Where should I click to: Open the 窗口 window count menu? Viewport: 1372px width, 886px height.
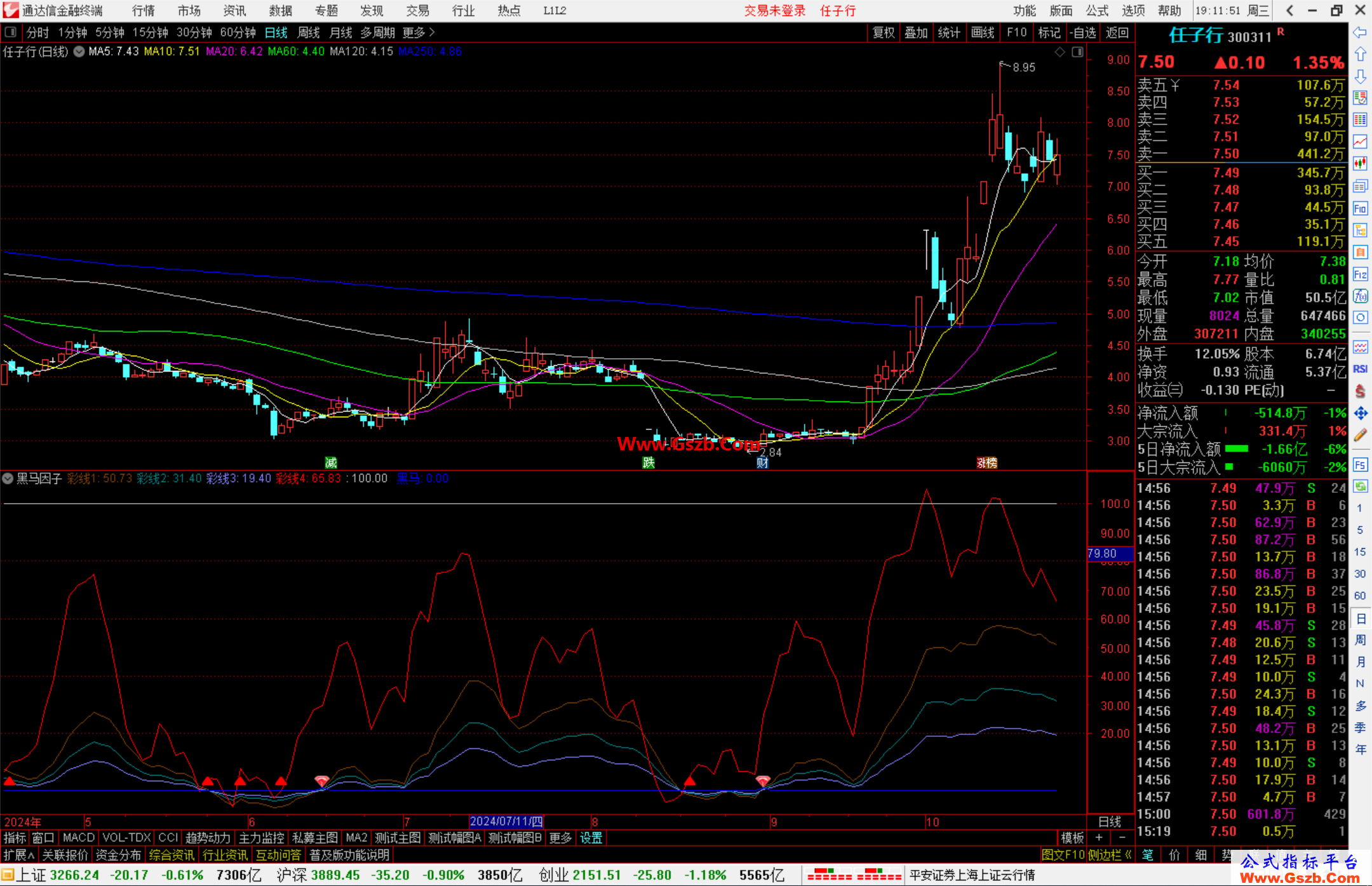click(x=43, y=838)
